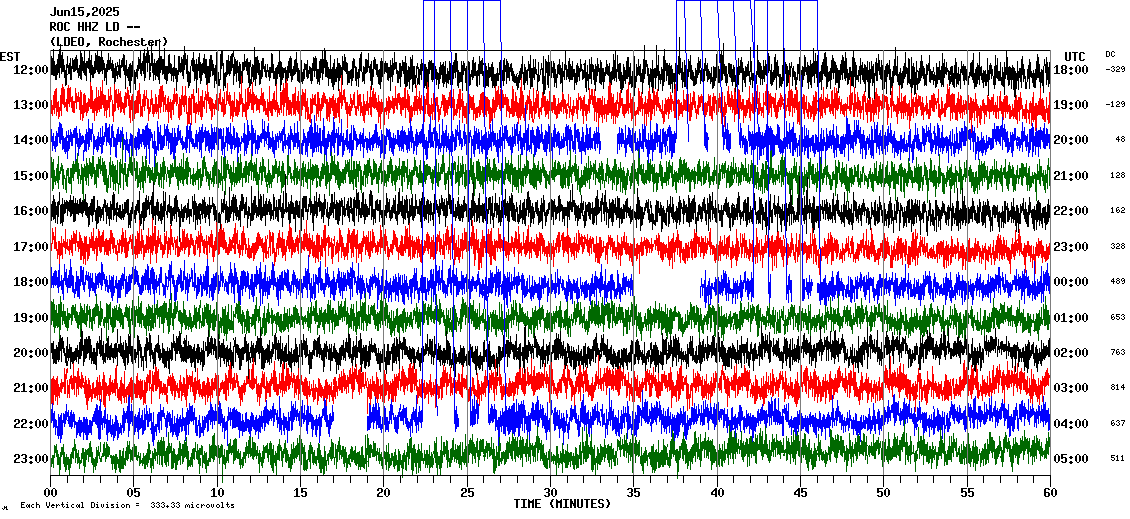Image resolution: width=1130 pixels, height=519 pixels.
Task: Click the 12:00 EST row label
Action: click(30, 70)
